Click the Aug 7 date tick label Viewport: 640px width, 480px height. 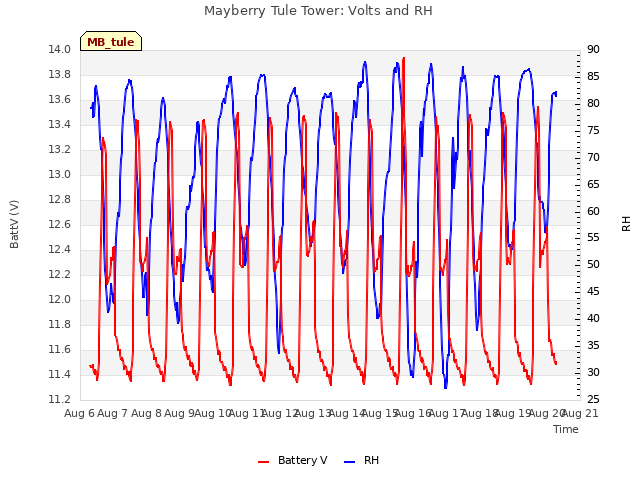tap(113, 413)
